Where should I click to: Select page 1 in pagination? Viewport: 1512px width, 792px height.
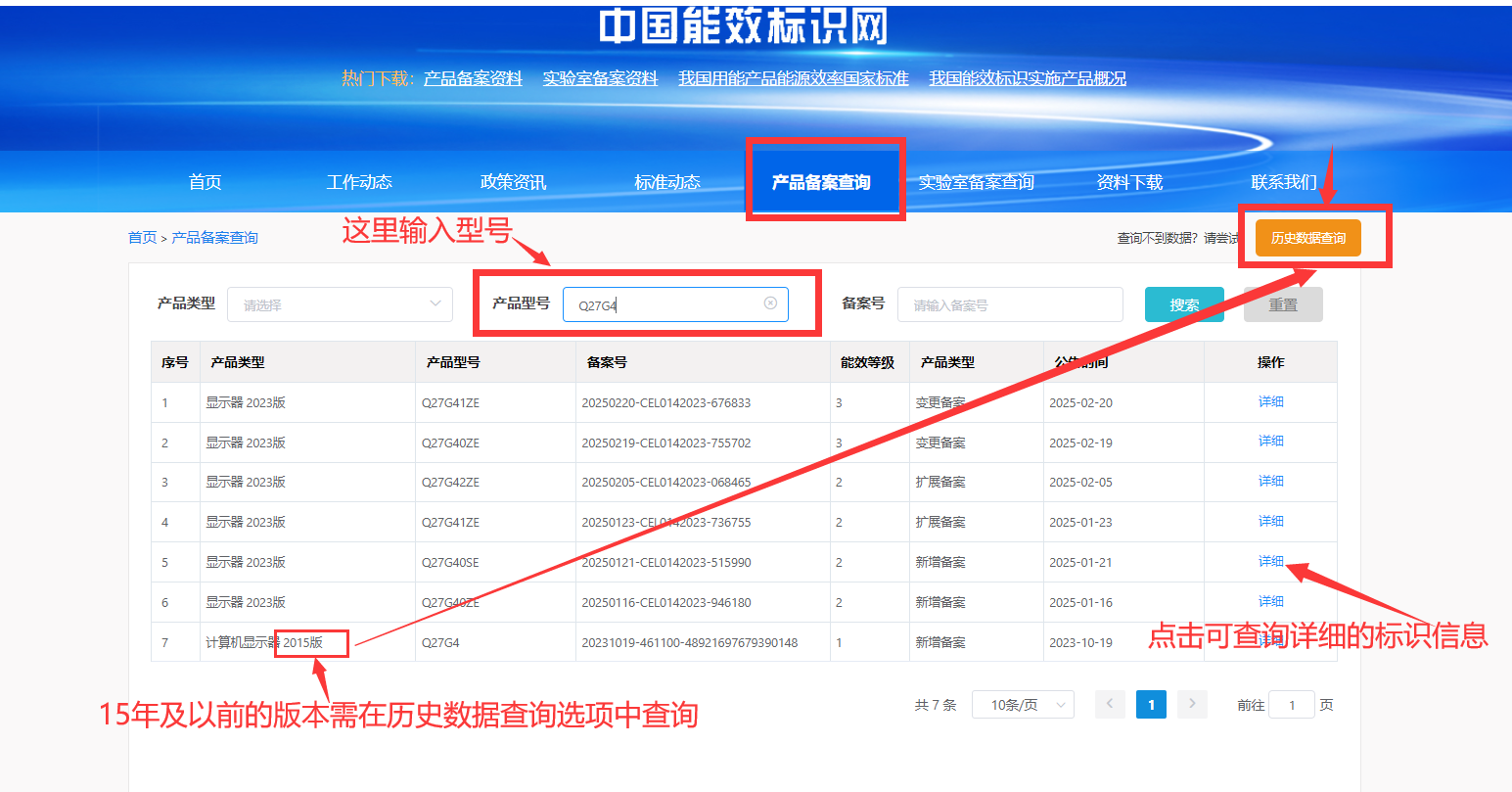coord(1151,705)
